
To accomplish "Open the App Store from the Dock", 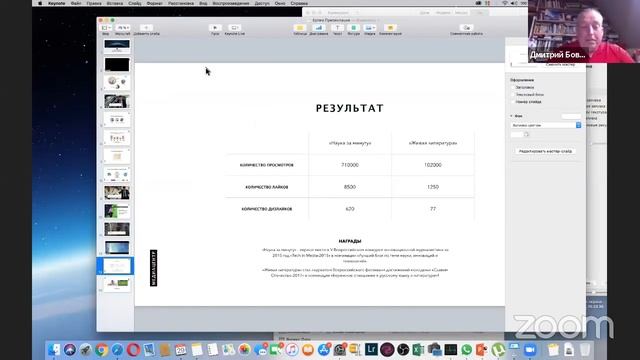I will click(x=324, y=350).
